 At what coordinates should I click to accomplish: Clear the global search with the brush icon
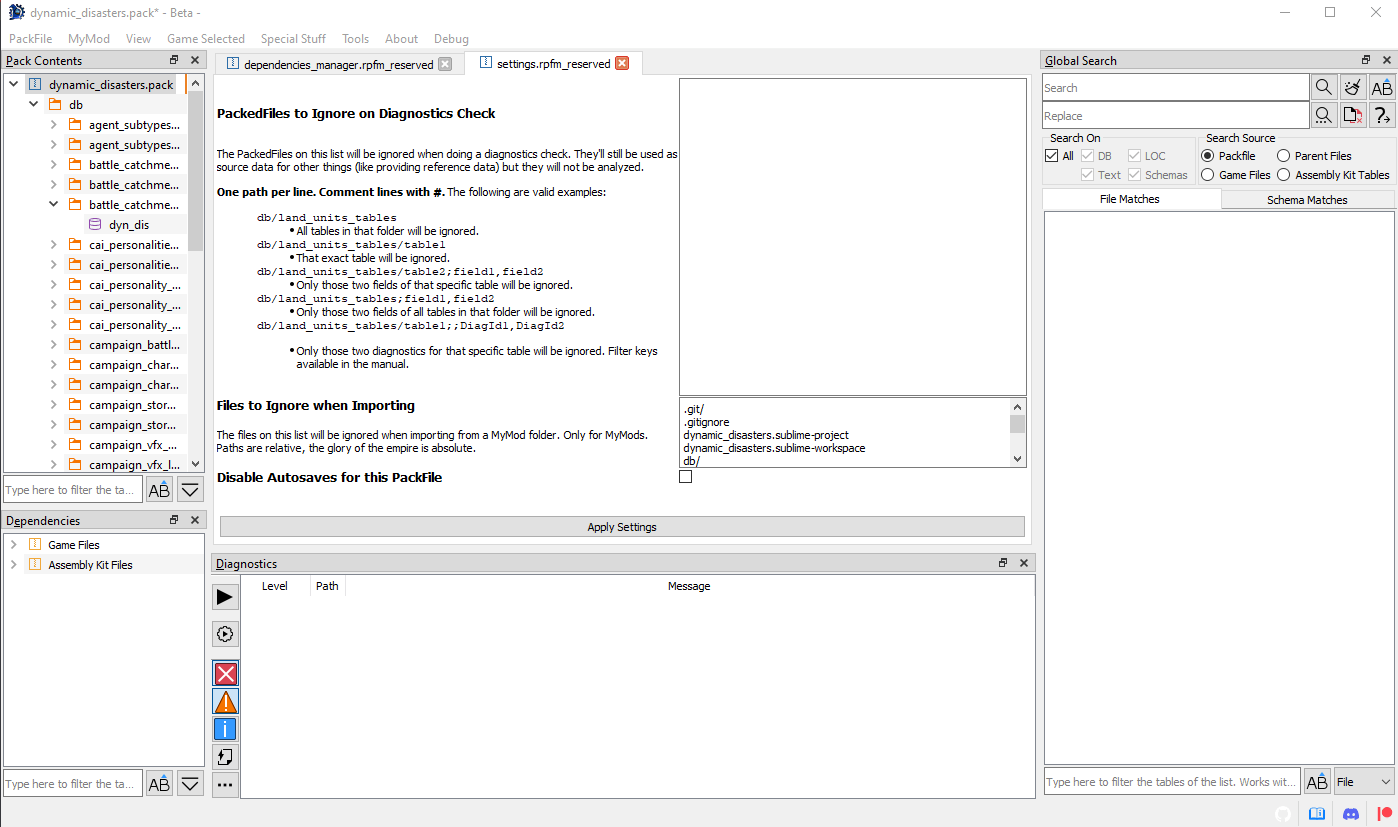point(1352,87)
